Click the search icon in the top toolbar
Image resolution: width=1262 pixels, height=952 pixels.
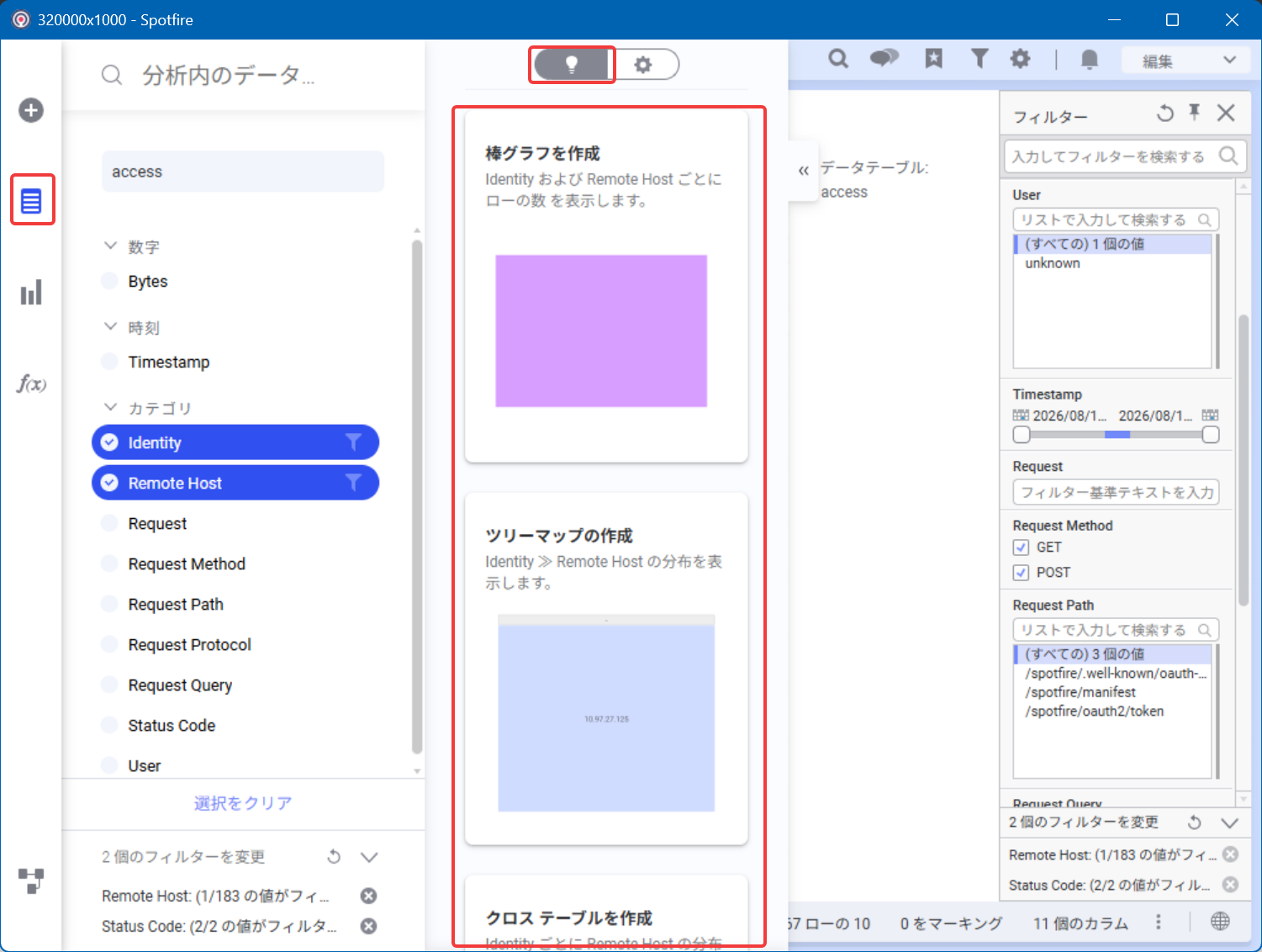coord(838,59)
